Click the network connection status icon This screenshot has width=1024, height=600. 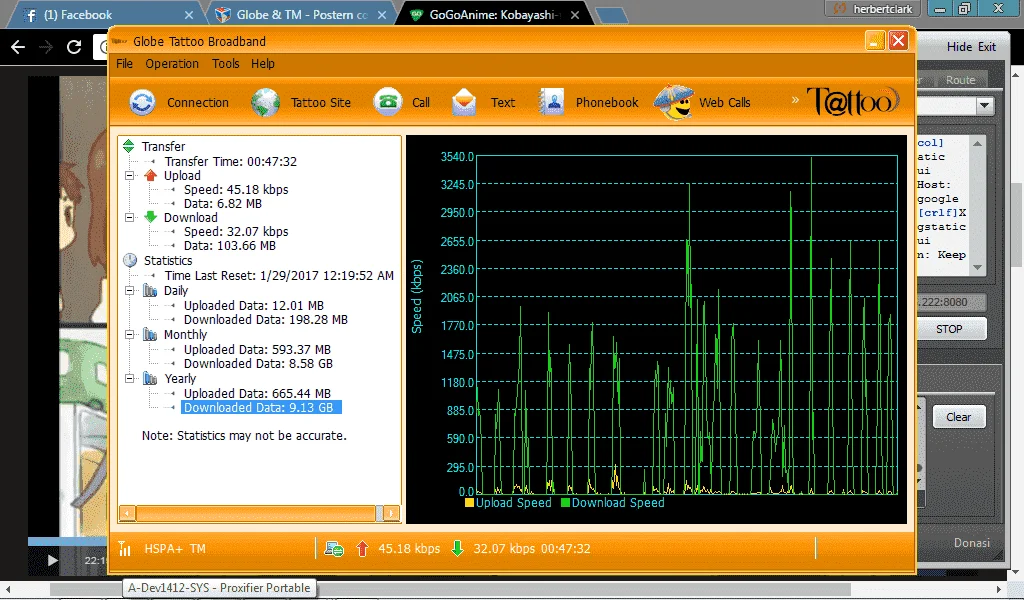click(334, 549)
